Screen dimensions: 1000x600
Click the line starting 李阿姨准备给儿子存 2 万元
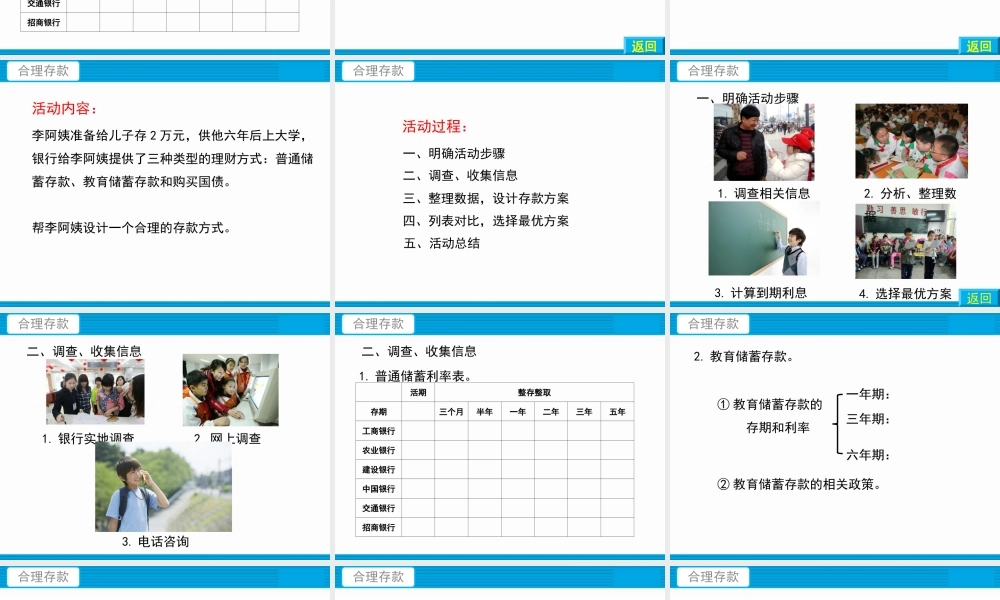pyautogui.click(x=170, y=136)
